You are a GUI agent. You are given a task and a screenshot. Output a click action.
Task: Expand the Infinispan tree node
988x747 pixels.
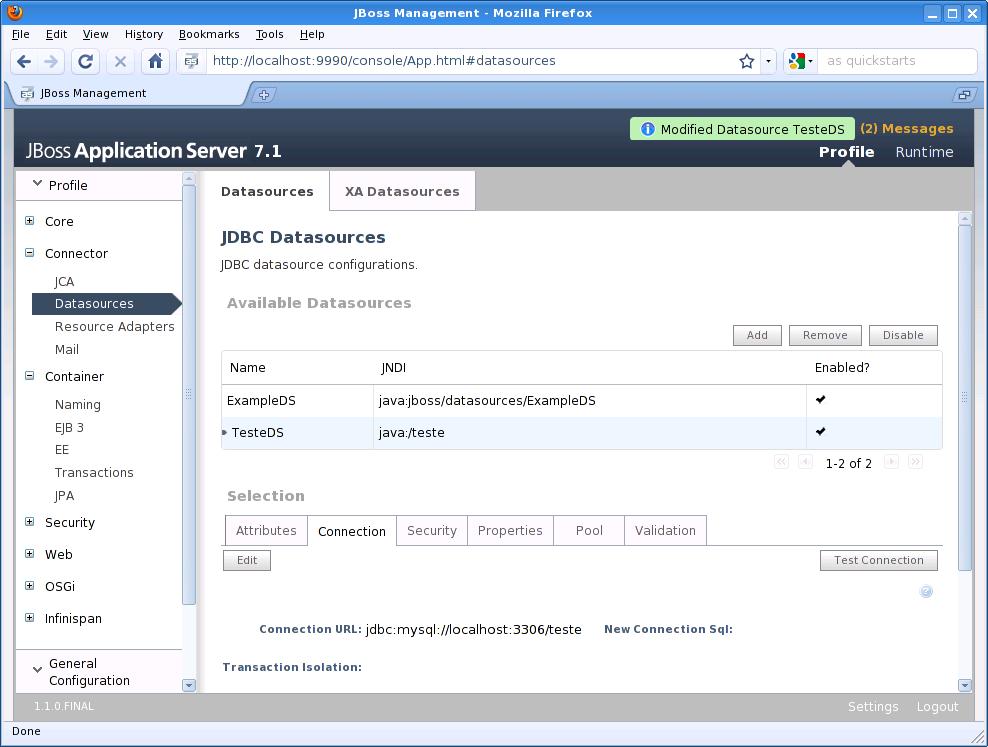tap(30, 618)
